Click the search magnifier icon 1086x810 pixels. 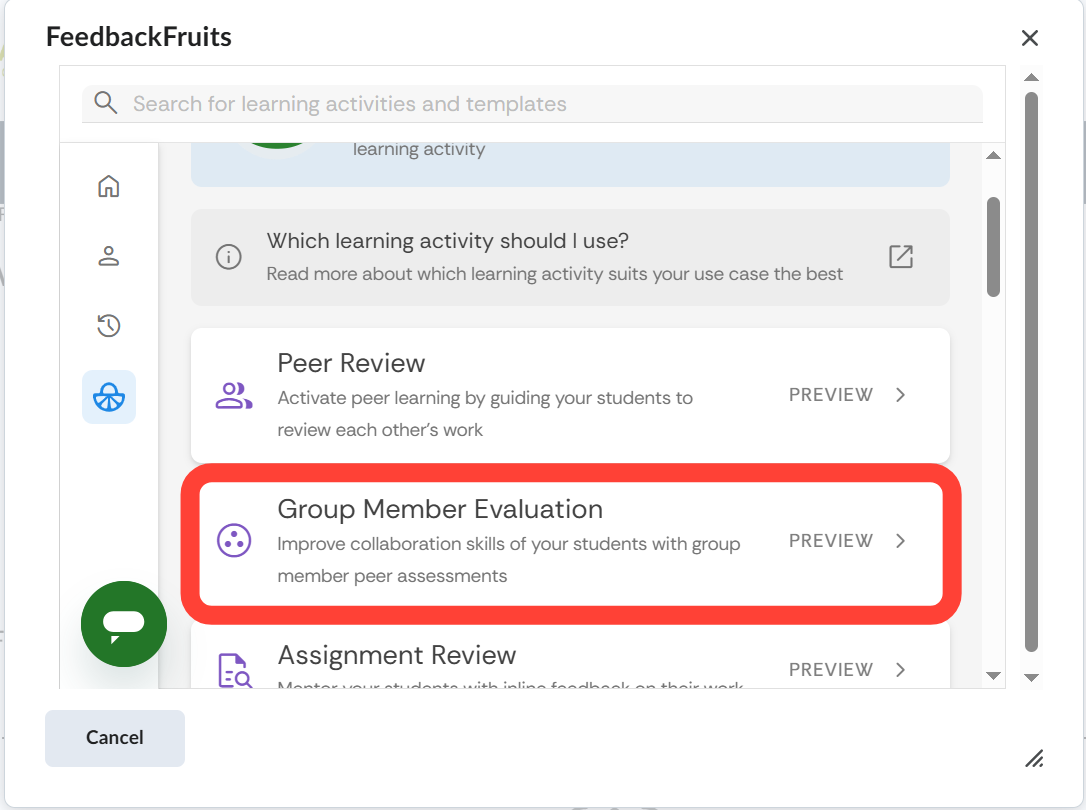106,103
